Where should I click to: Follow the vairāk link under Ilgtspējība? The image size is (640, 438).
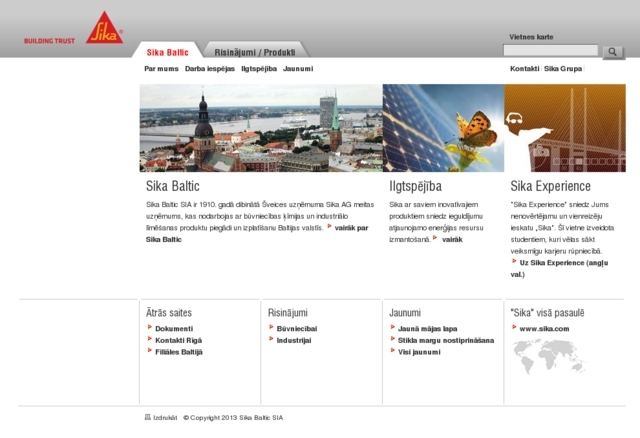coord(452,240)
